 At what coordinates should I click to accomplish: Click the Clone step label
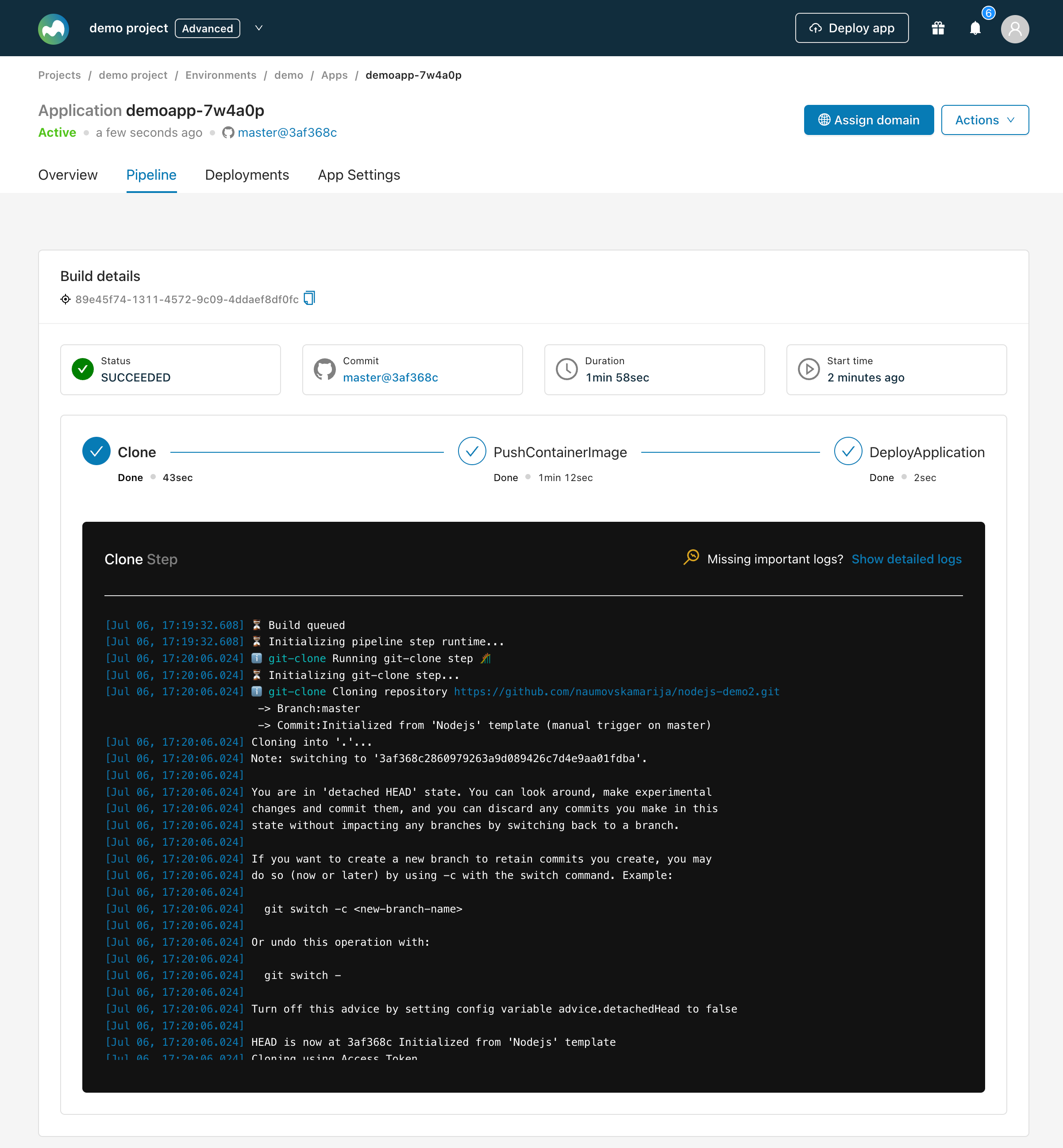coord(137,453)
